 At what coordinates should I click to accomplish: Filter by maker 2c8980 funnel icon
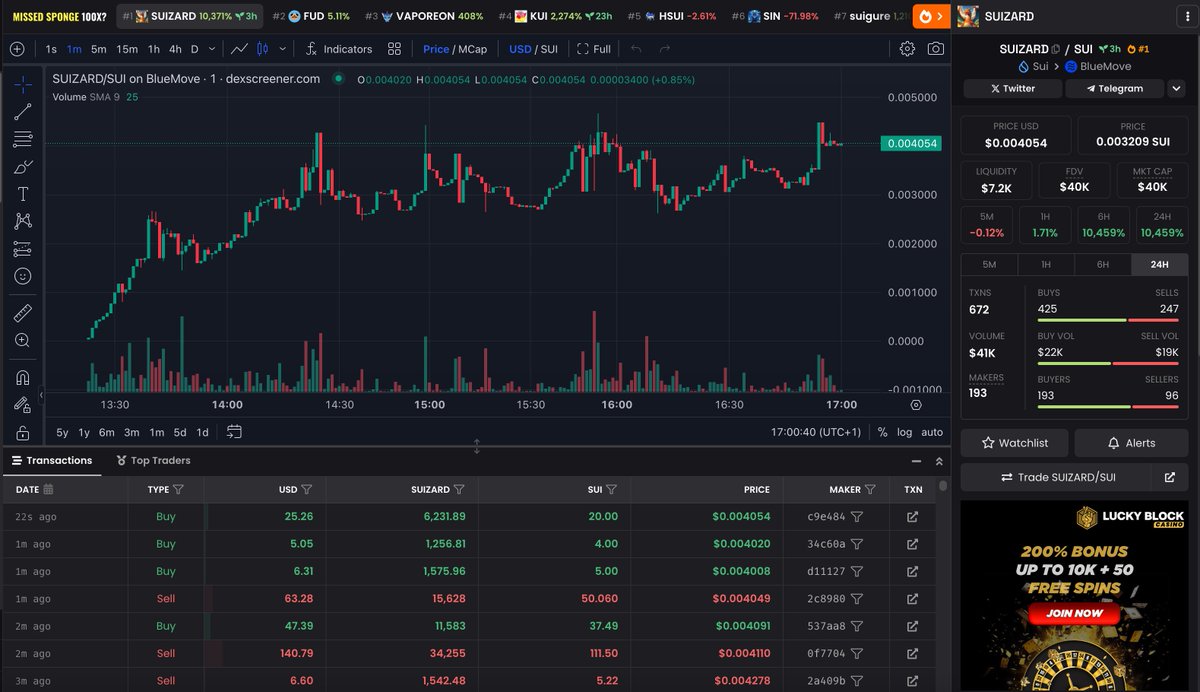coord(857,599)
